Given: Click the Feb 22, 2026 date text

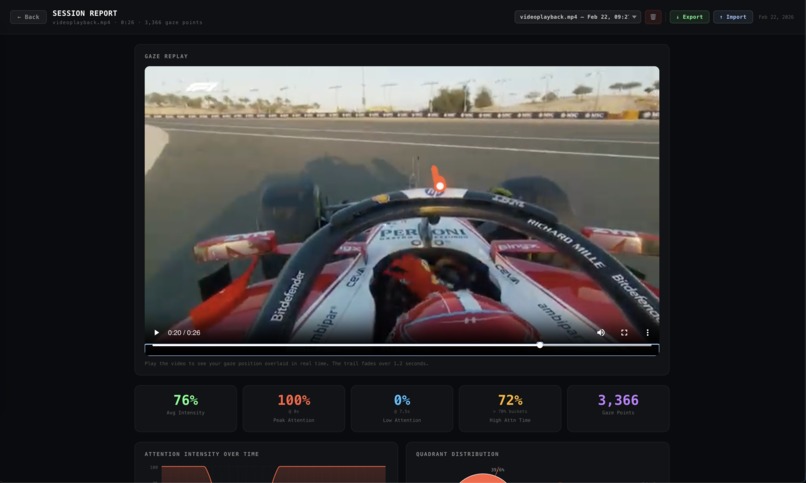Looking at the screenshot, I should pyautogui.click(x=776, y=17).
